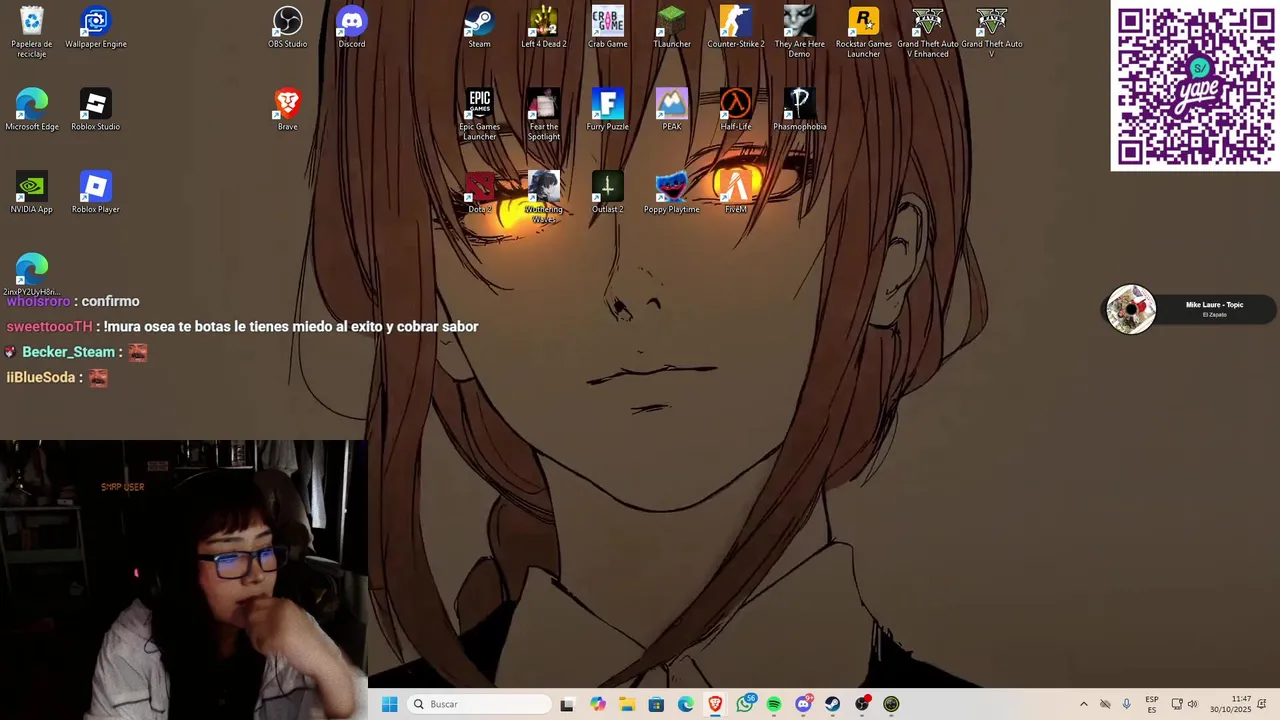Launch Wallpaper Engine from the desktop
The height and width of the screenshot is (720, 1280).
[x=96, y=28]
